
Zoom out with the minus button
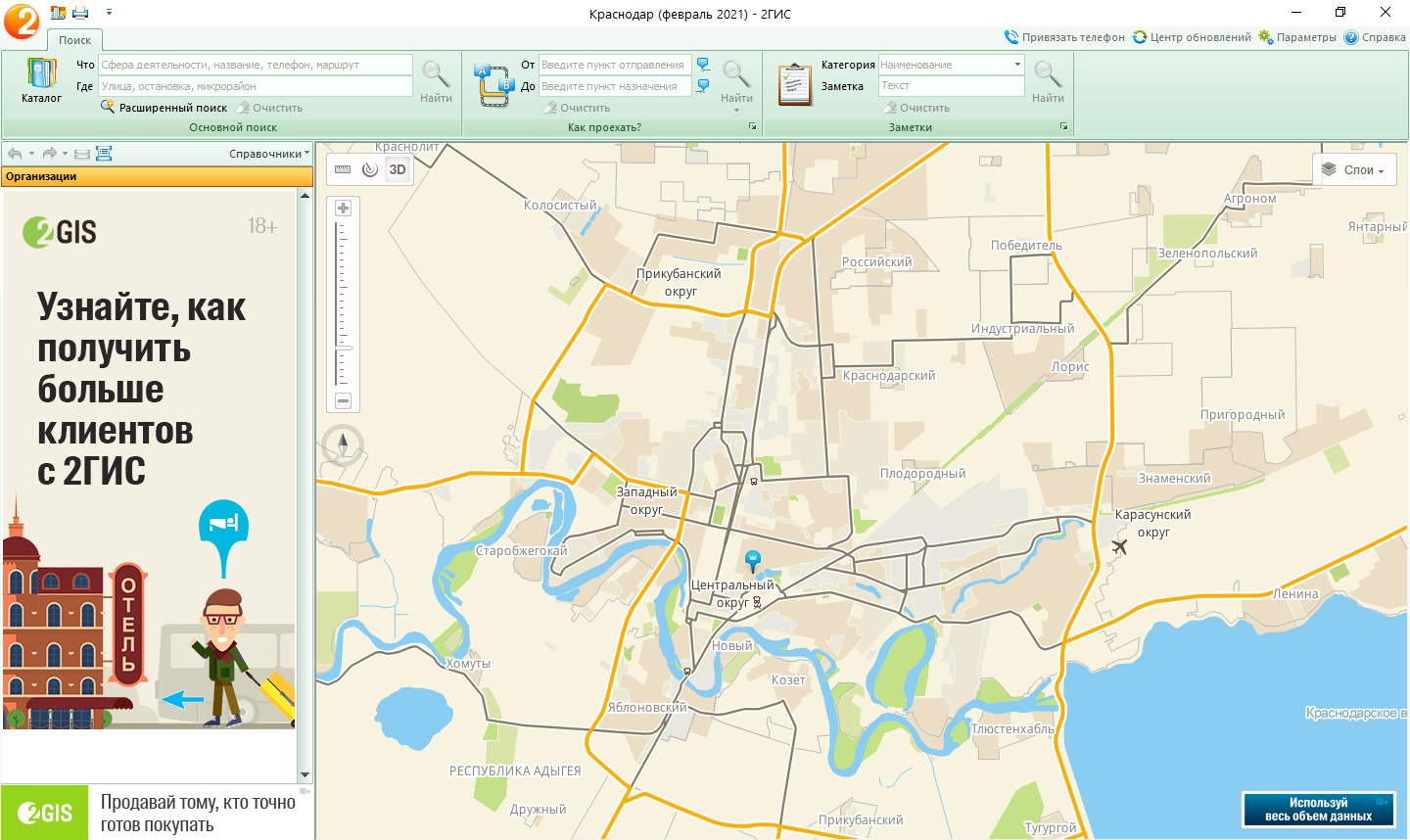point(343,400)
